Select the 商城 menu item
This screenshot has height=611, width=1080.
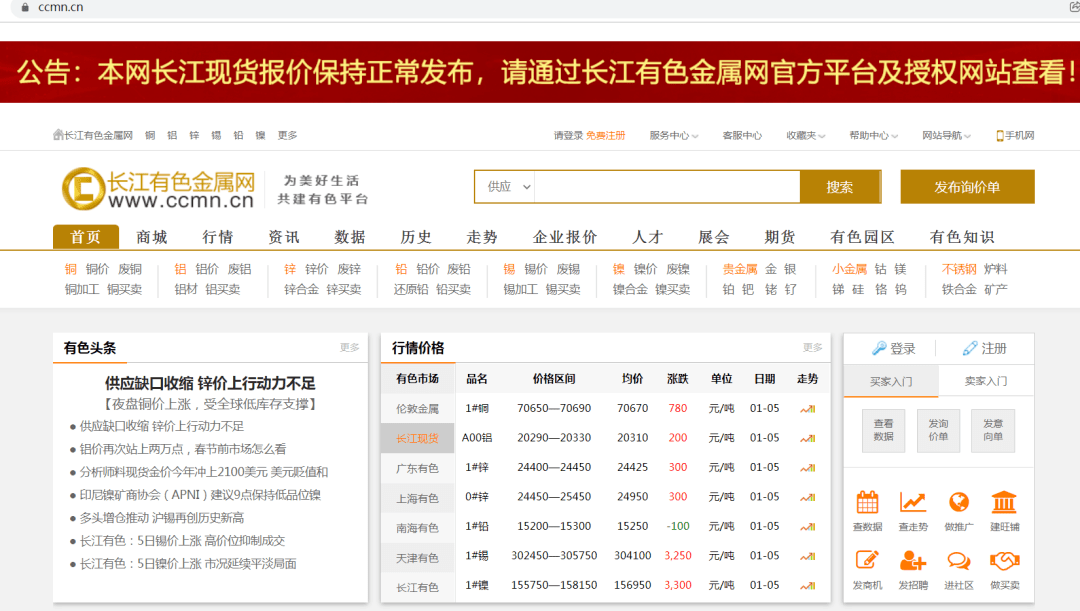tap(150, 237)
